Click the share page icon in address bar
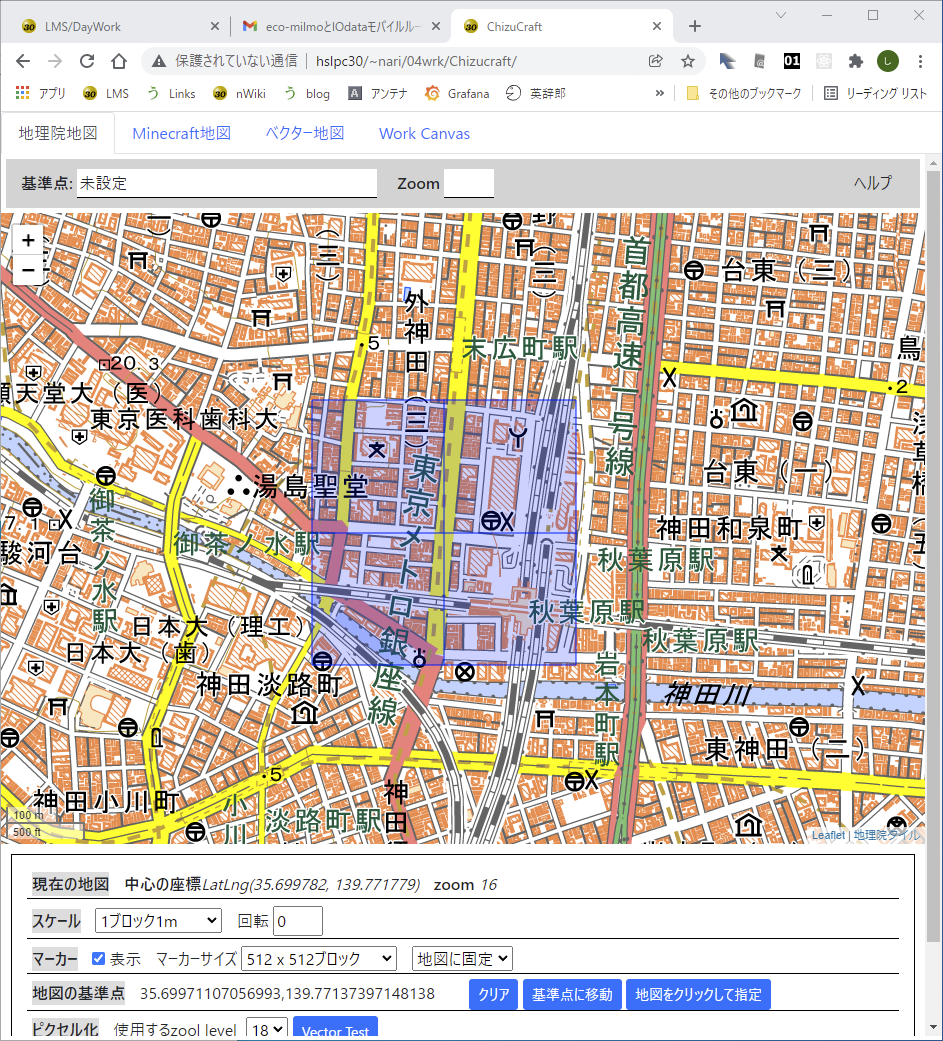Viewport: 943px width, 1041px height. coord(656,61)
